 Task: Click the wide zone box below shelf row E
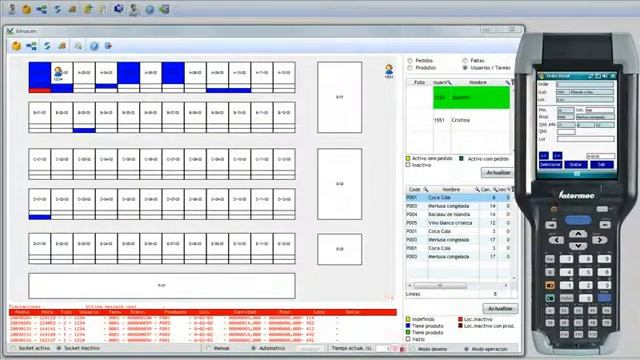click(162, 286)
